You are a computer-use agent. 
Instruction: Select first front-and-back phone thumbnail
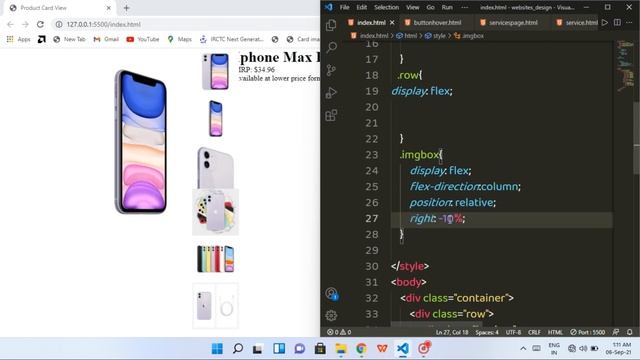(216, 71)
